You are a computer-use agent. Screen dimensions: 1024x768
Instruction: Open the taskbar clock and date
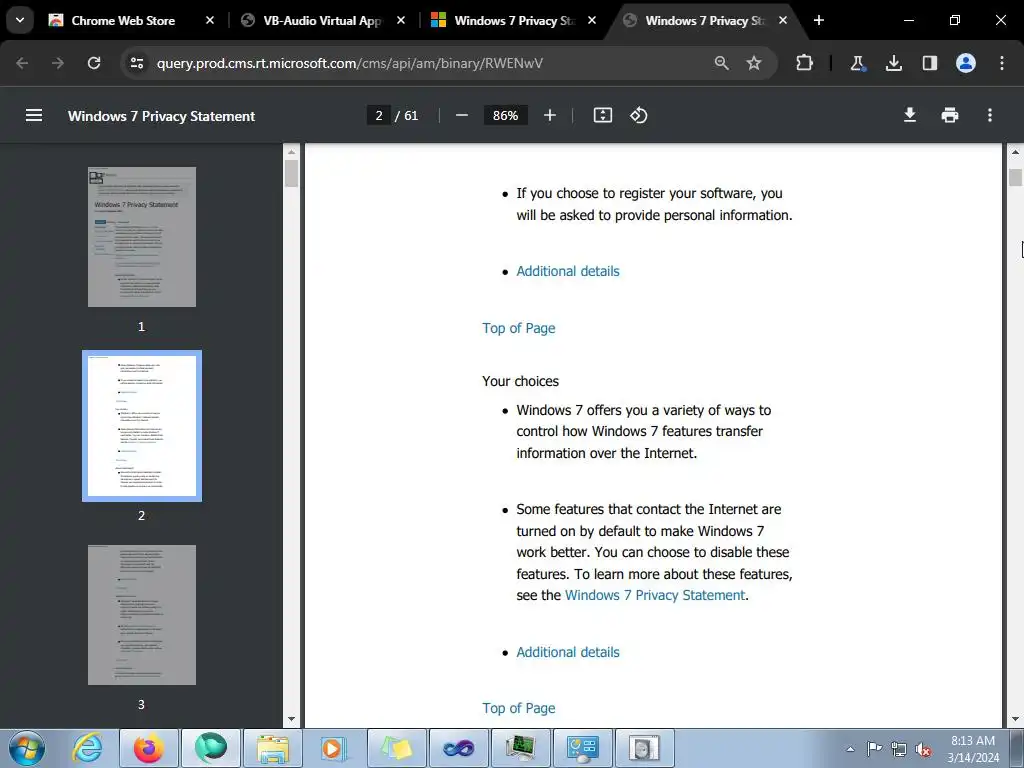(x=973, y=749)
